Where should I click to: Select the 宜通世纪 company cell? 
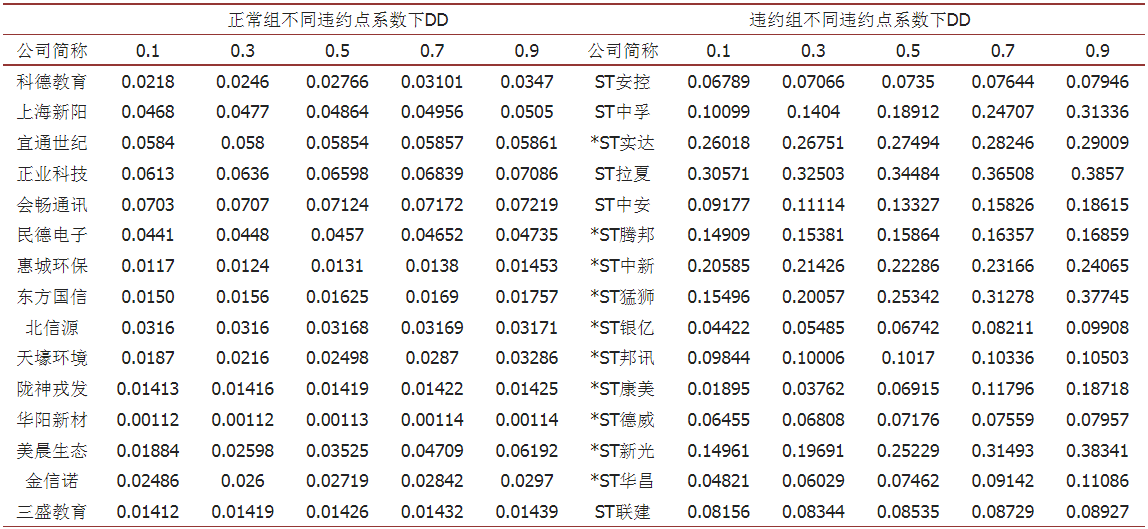coord(52,143)
